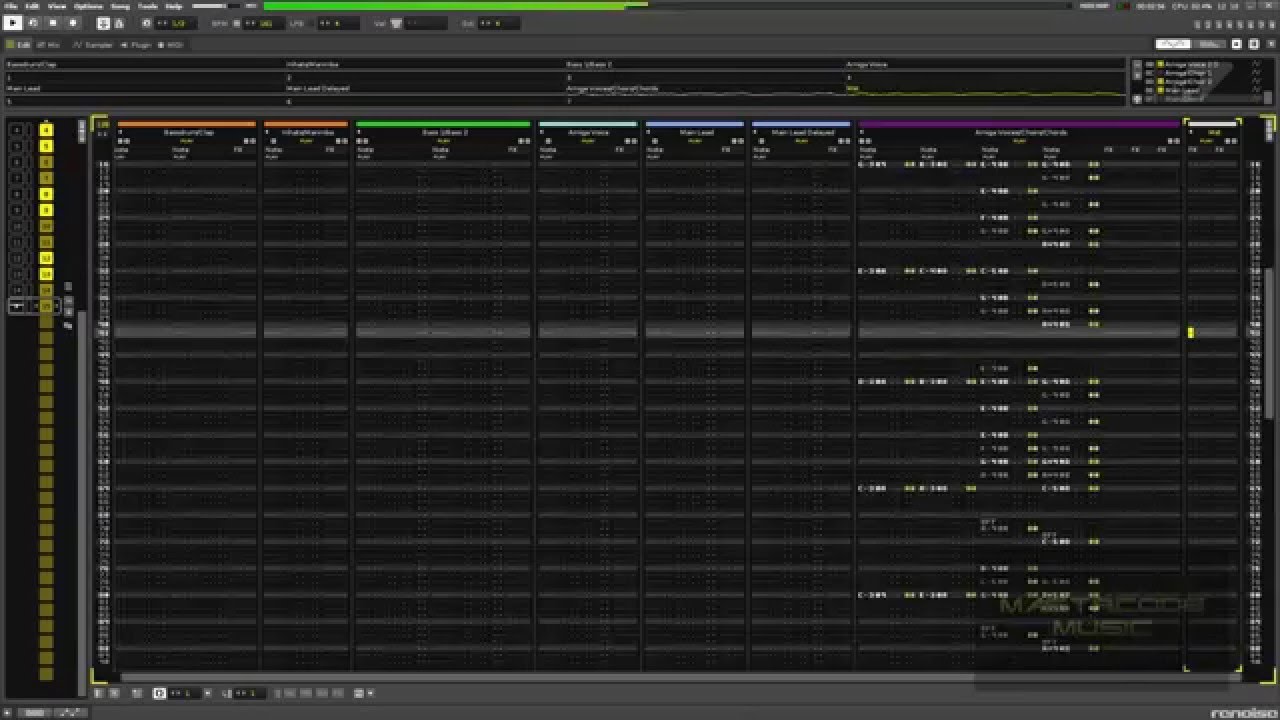Switch to the Sampler tab

coord(93,45)
